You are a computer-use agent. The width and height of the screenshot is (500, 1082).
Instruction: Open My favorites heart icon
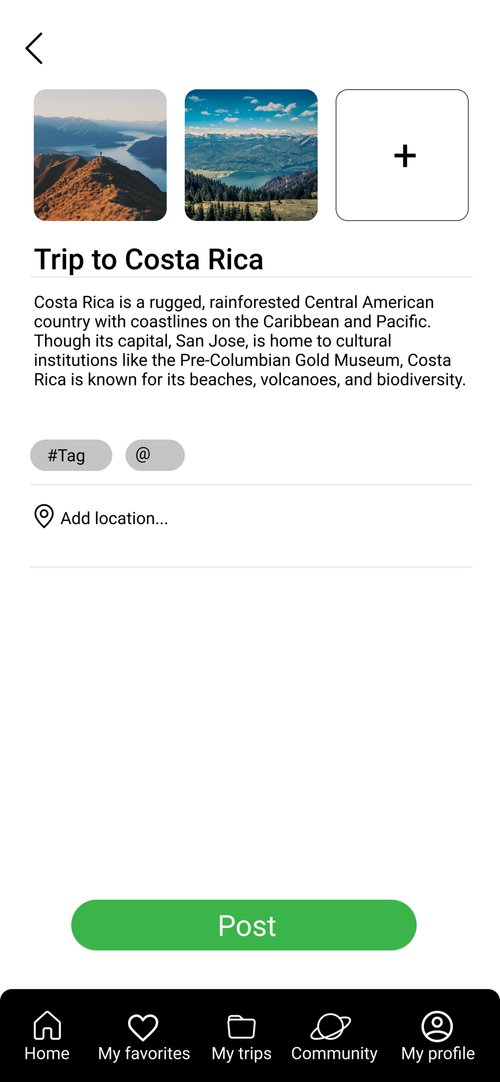click(143, 1027)
